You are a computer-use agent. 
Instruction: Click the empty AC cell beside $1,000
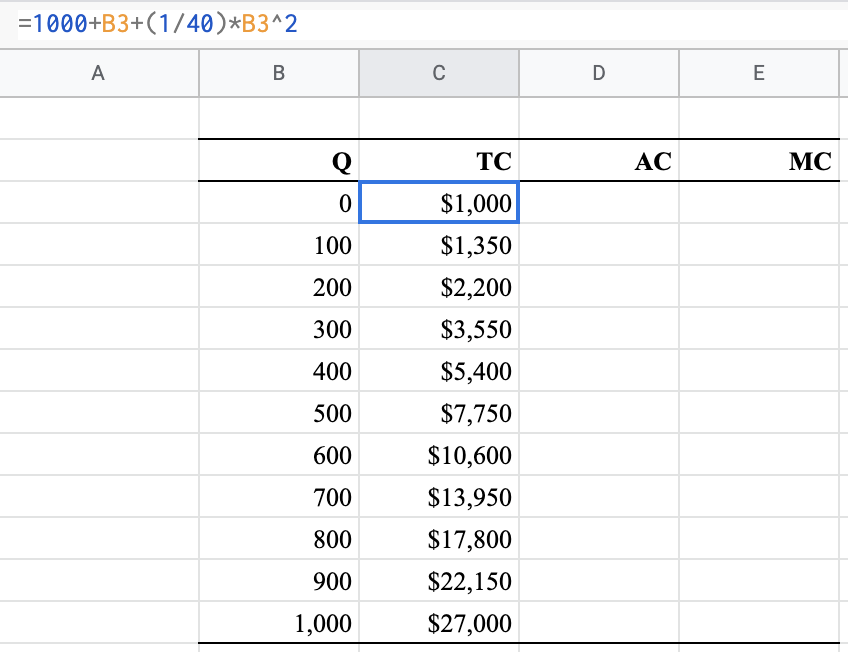click(x=598, y=203)
